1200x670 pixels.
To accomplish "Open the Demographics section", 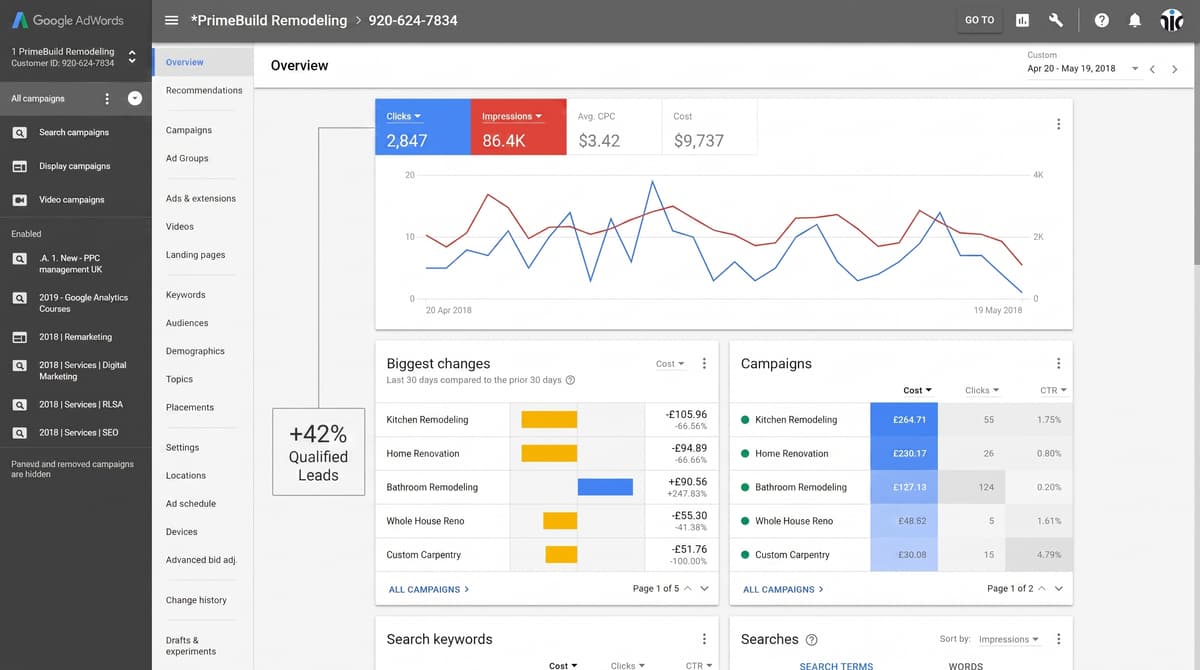I will [195, 351].
